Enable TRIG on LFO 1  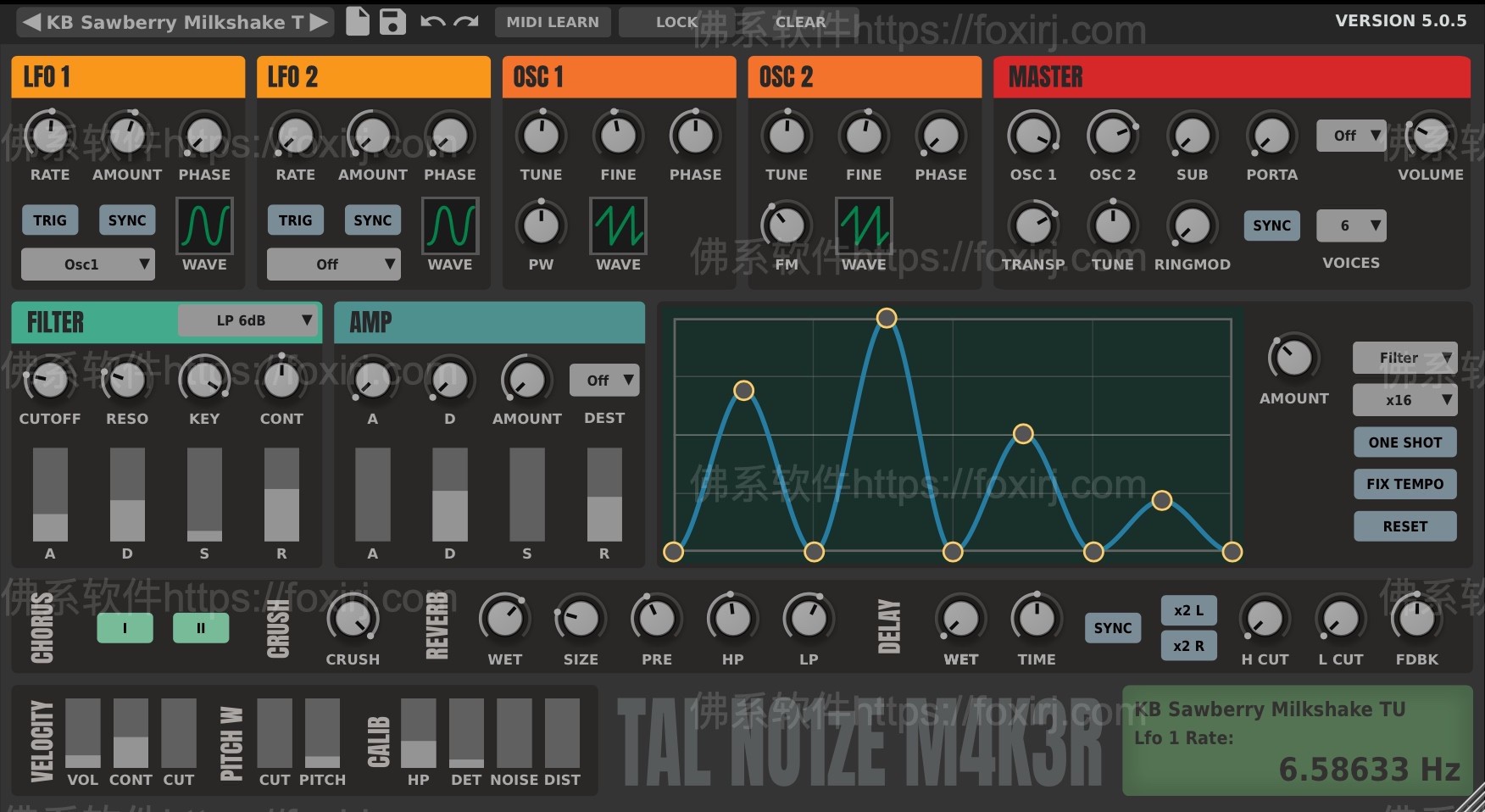tap(50, 220)
